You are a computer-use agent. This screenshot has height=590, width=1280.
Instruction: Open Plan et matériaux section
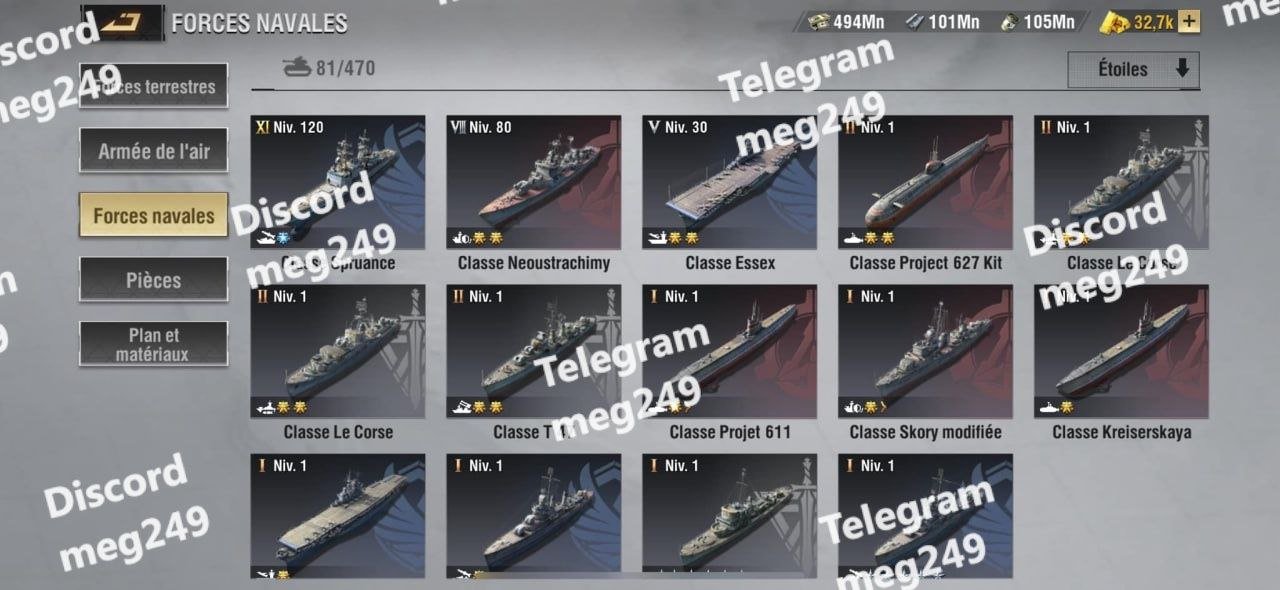[x=154, y=344]
